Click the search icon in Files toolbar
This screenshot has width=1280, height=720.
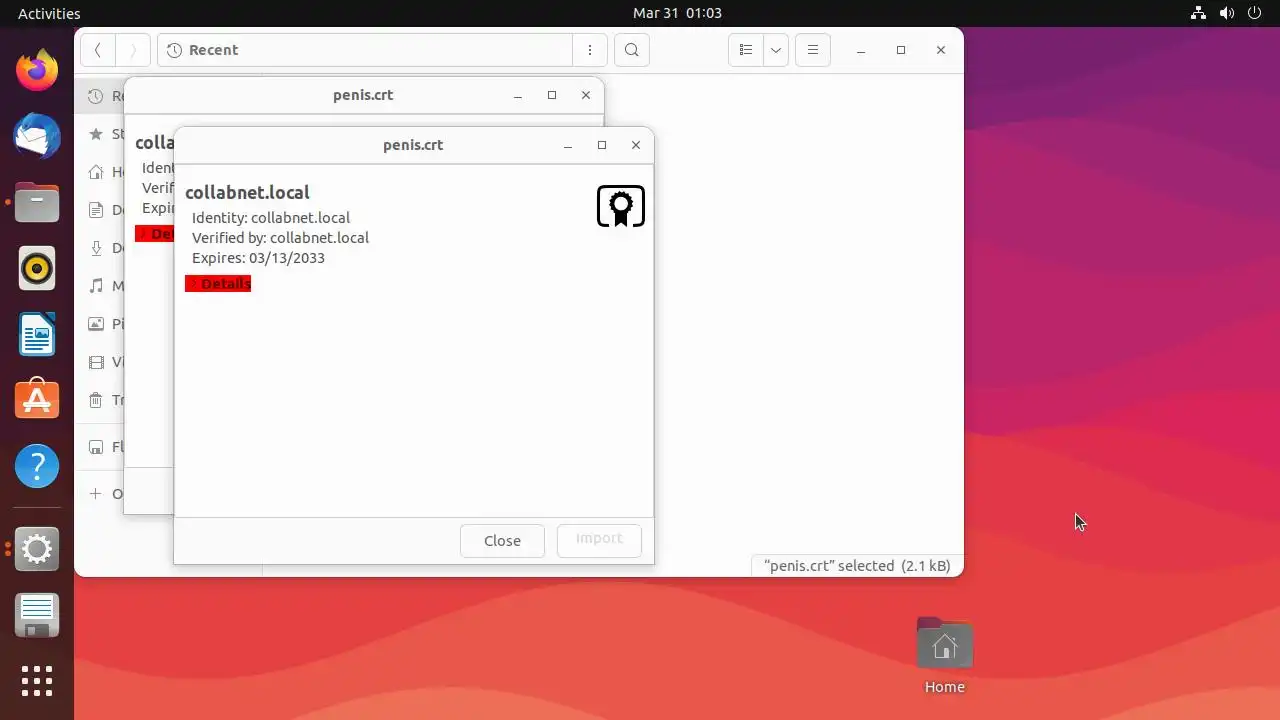click(x=631, y=50)
